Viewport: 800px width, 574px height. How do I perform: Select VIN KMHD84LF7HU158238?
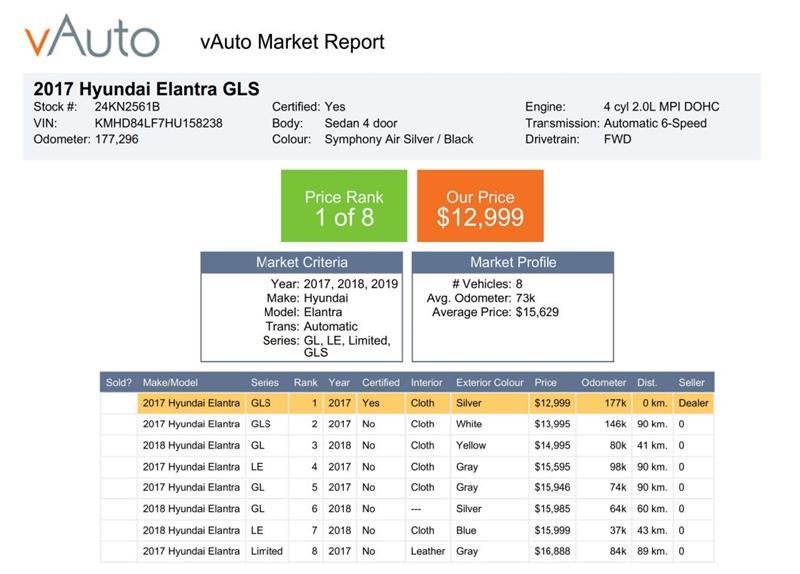[159, 123]
